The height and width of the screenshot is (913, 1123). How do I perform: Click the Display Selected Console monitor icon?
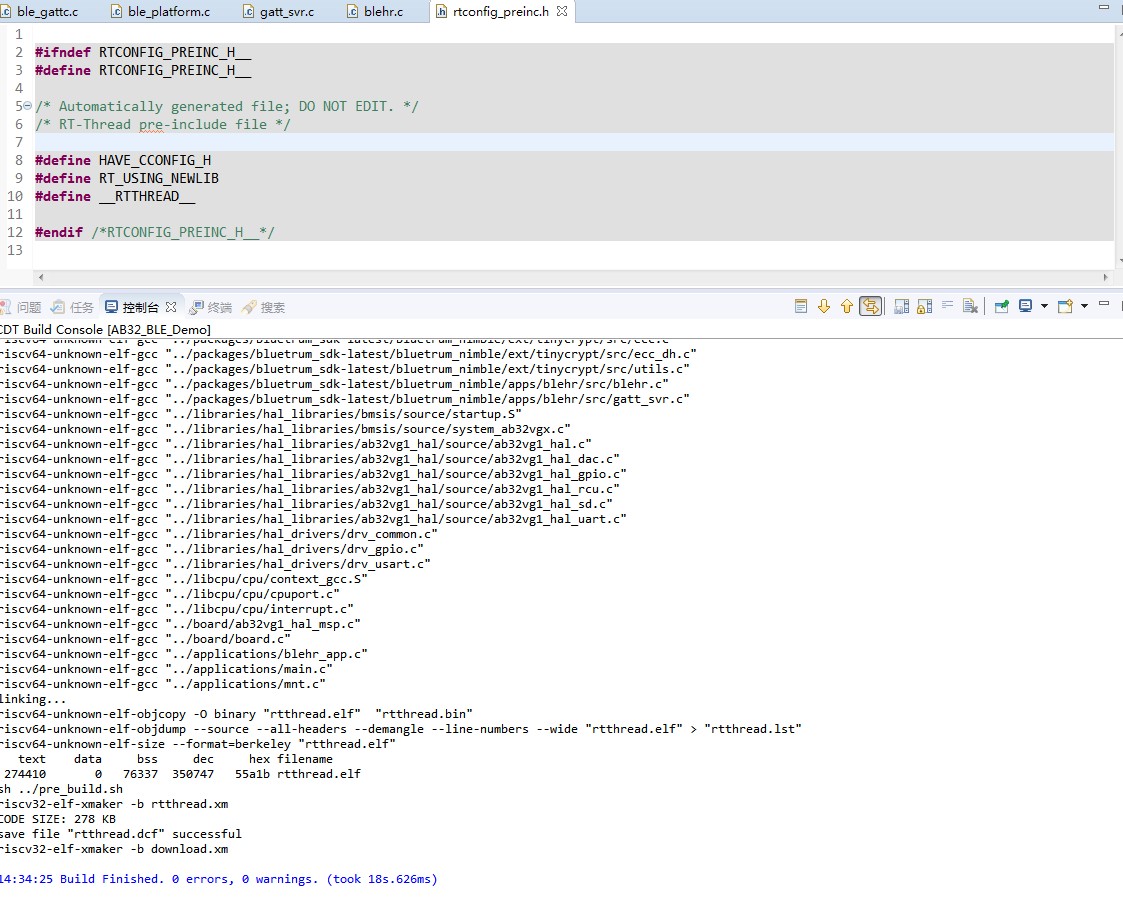pos(1025,306)
